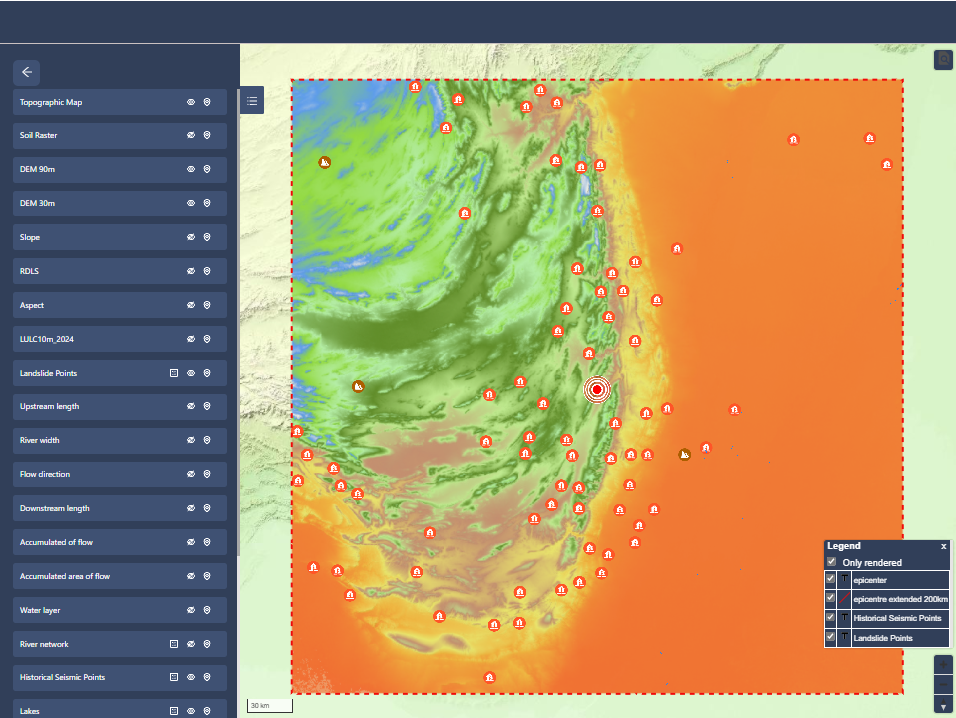956x718 pixels.
Task: Open Historical Seismic Points attribute table
Action: point(174,678)
